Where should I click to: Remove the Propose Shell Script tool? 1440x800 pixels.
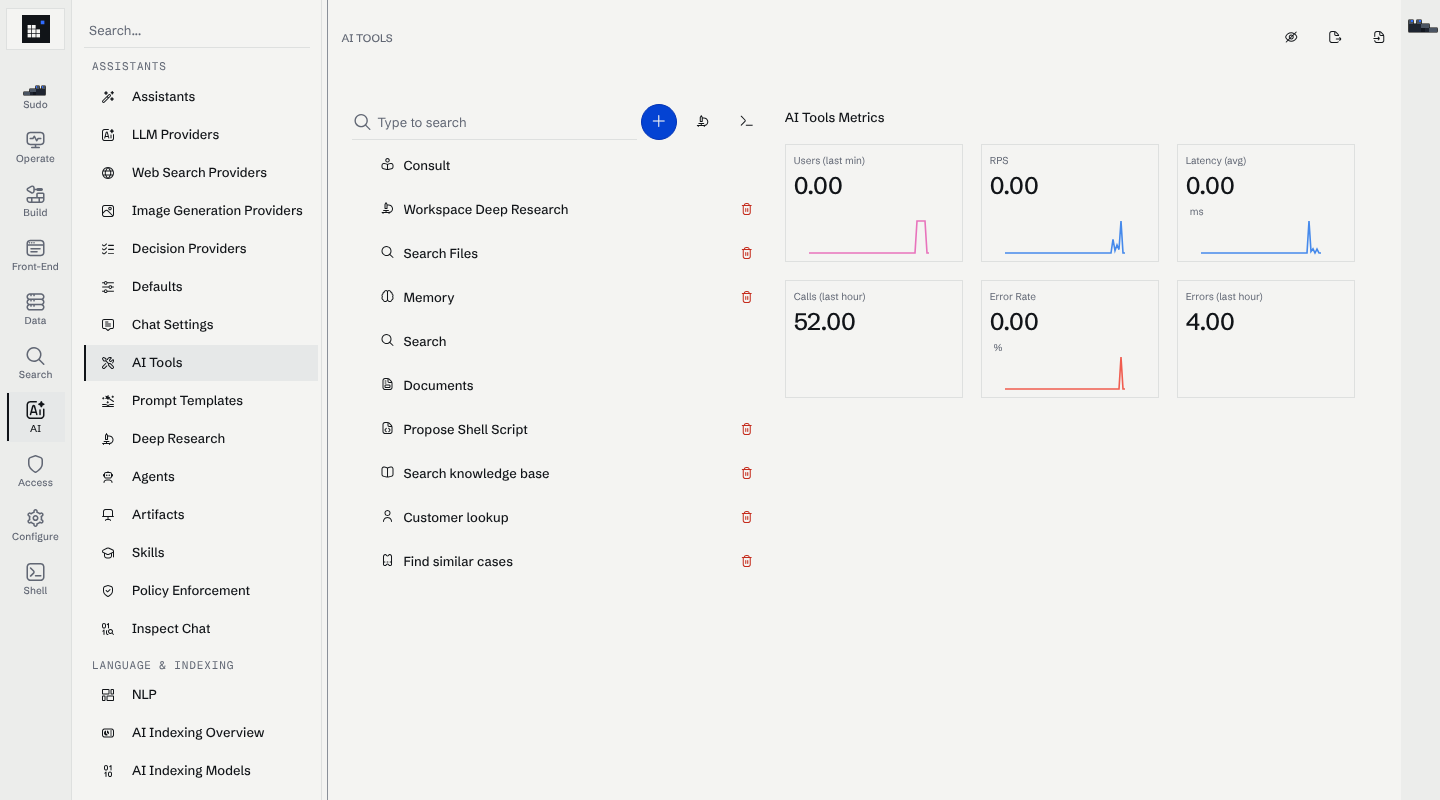[746, 429]
